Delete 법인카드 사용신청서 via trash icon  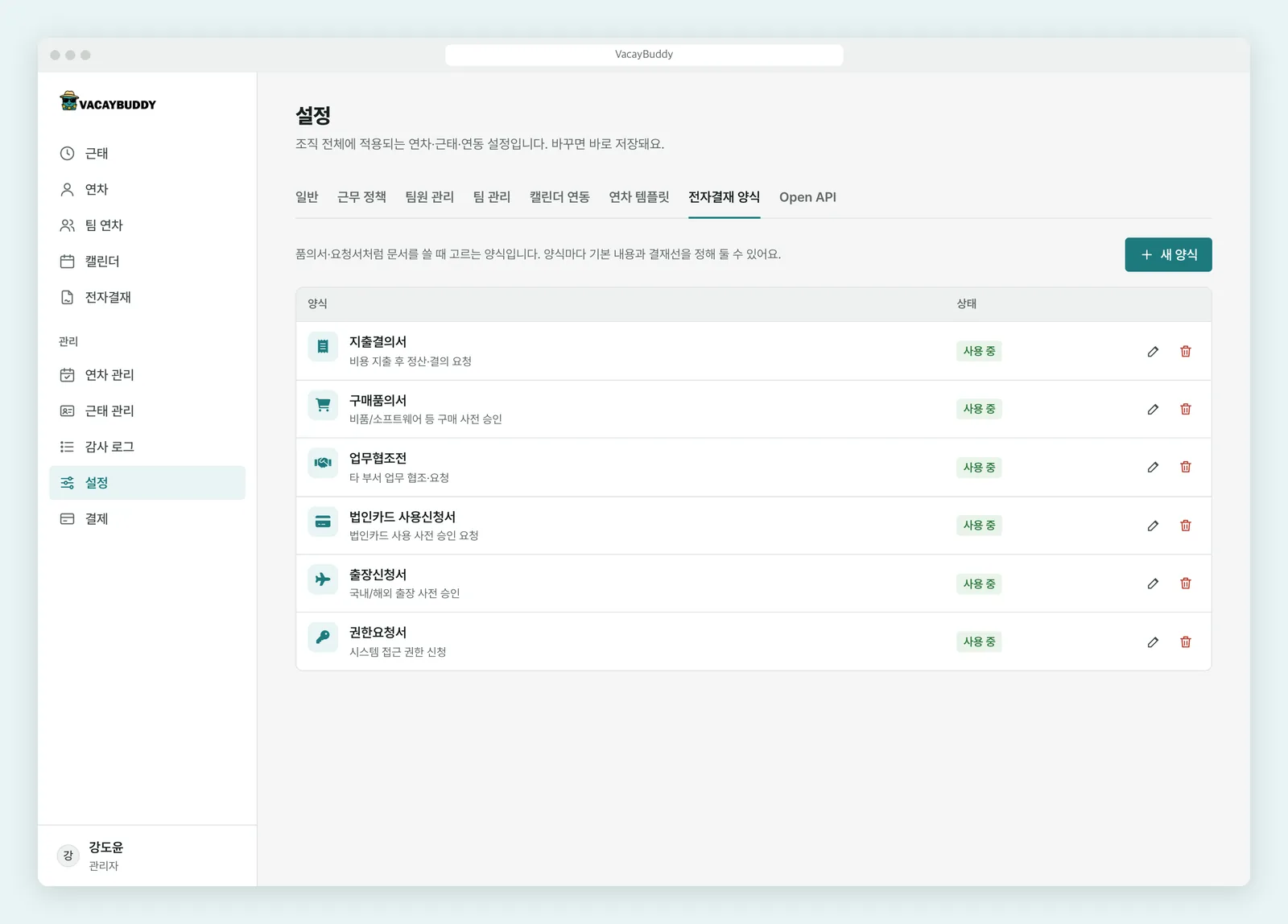pos(1186,526)
